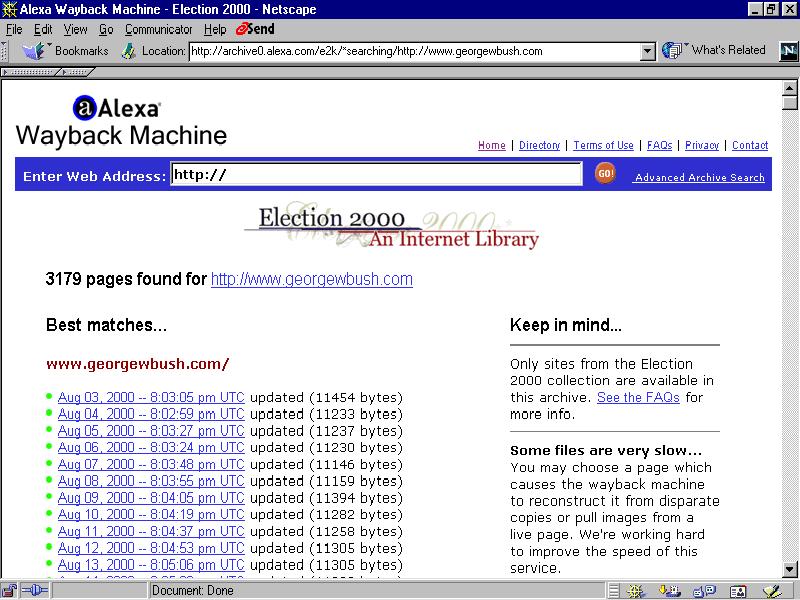Viewport: 800px width, 600px height.
Task: Open the http://www.georgewbush.com link
Action: (312, 279)
